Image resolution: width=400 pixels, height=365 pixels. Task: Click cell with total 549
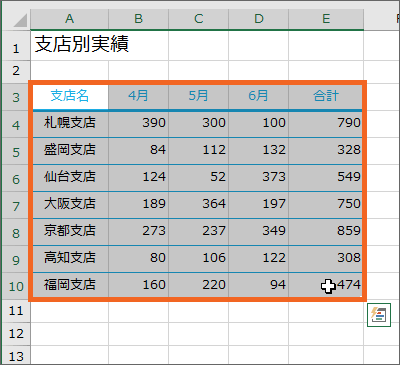pyautogui.click(x=325, y=178)
